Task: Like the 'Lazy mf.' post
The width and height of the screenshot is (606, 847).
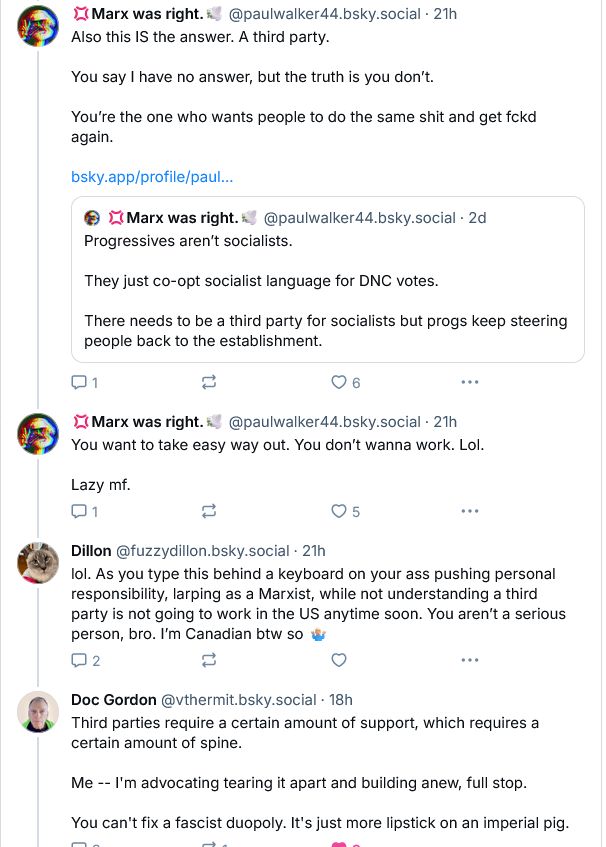Action: [x=339, y=511]
